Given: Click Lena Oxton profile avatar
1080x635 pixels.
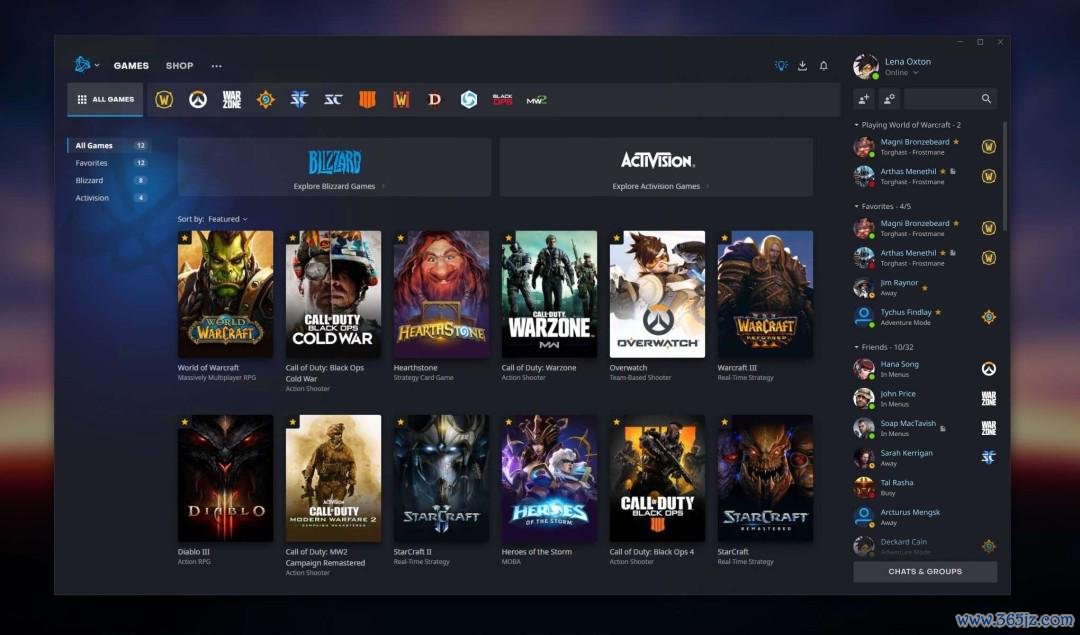Looking at the screenshot, I should click(865, 67).
